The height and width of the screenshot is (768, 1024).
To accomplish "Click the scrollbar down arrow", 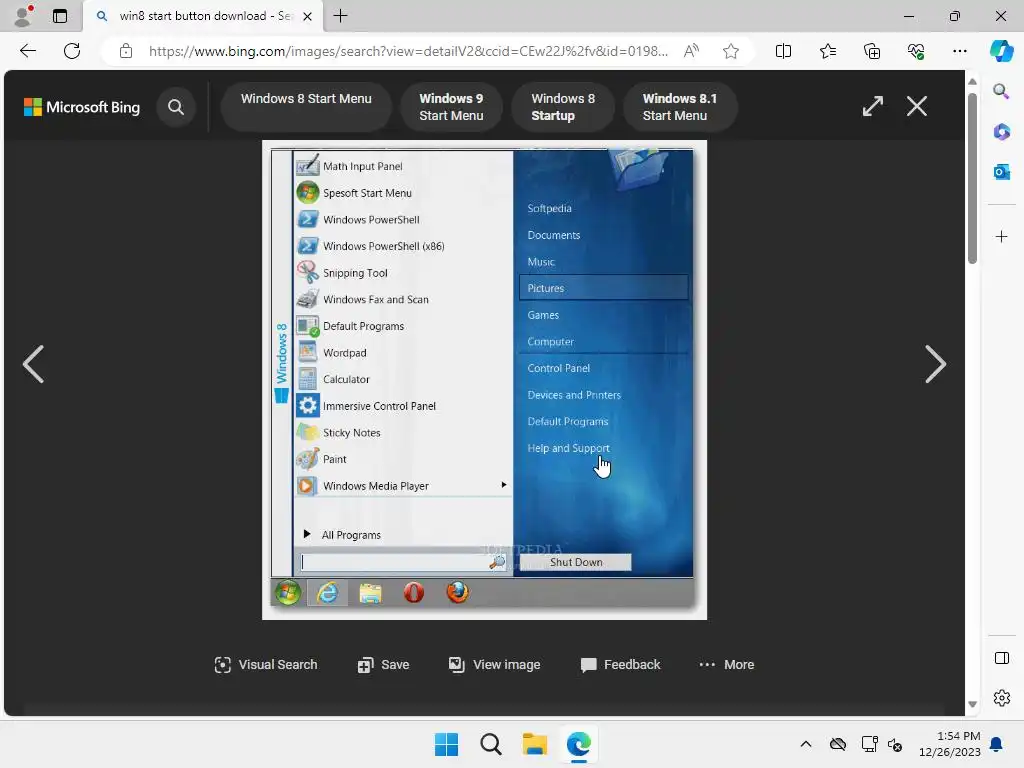I will (x=972, y=705).
